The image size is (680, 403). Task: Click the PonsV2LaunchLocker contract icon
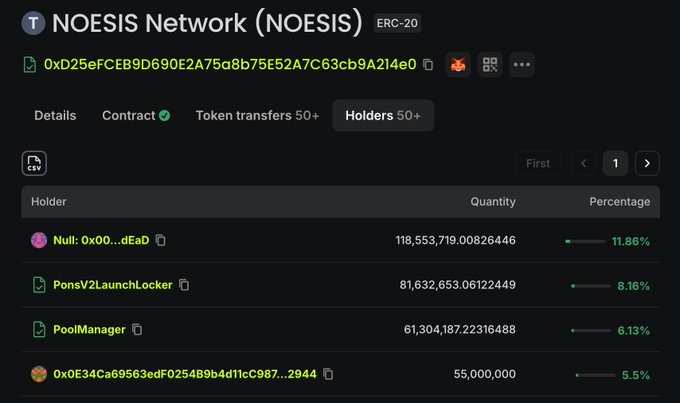(x=39, y=285)
